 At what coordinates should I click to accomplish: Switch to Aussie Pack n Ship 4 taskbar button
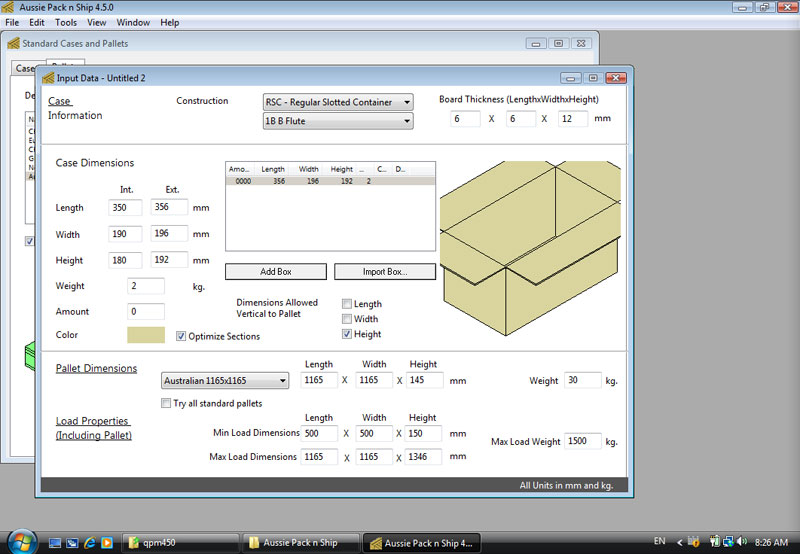pyautogui.click(x=421, y=543)
